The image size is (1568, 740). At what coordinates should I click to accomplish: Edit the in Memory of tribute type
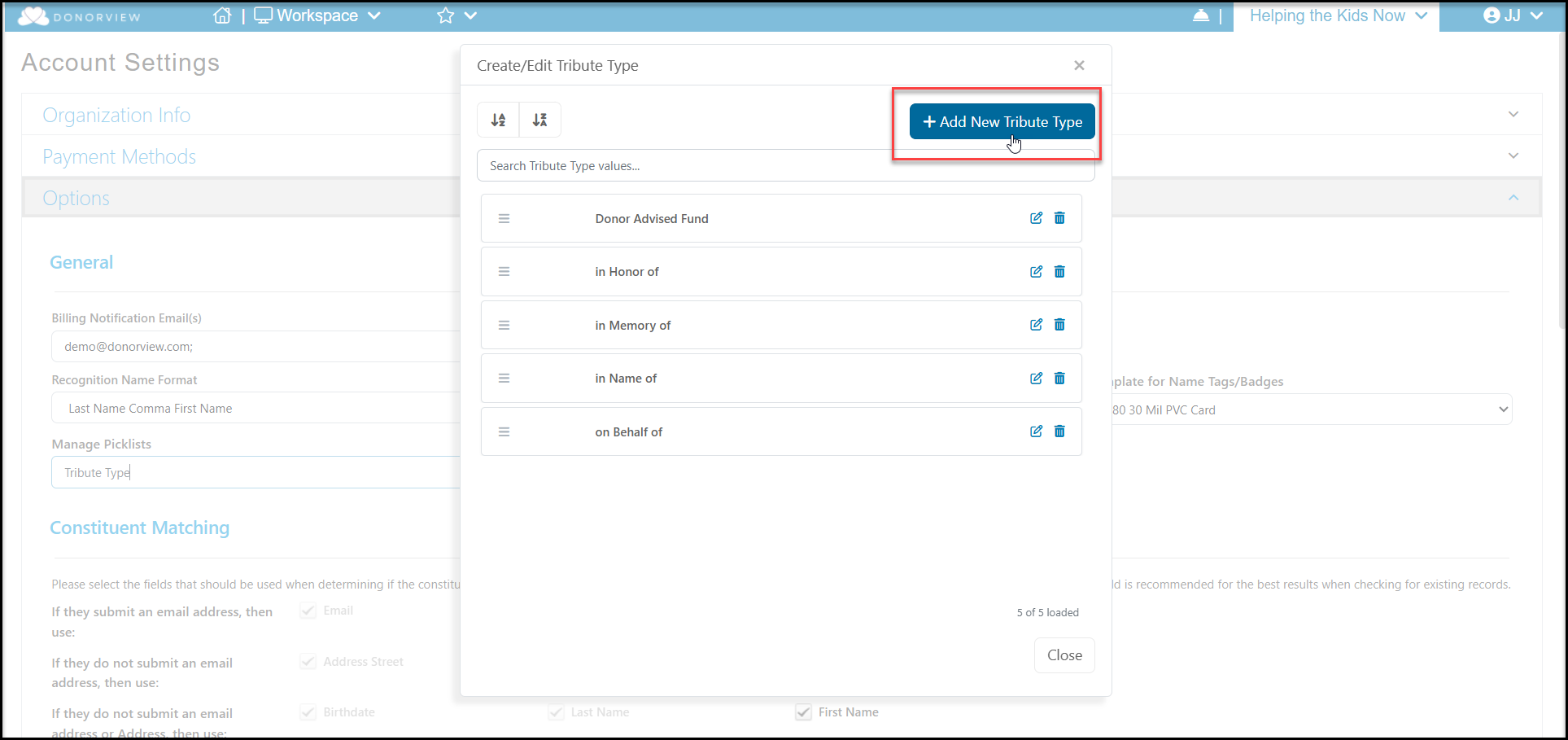coord(1036,325)
